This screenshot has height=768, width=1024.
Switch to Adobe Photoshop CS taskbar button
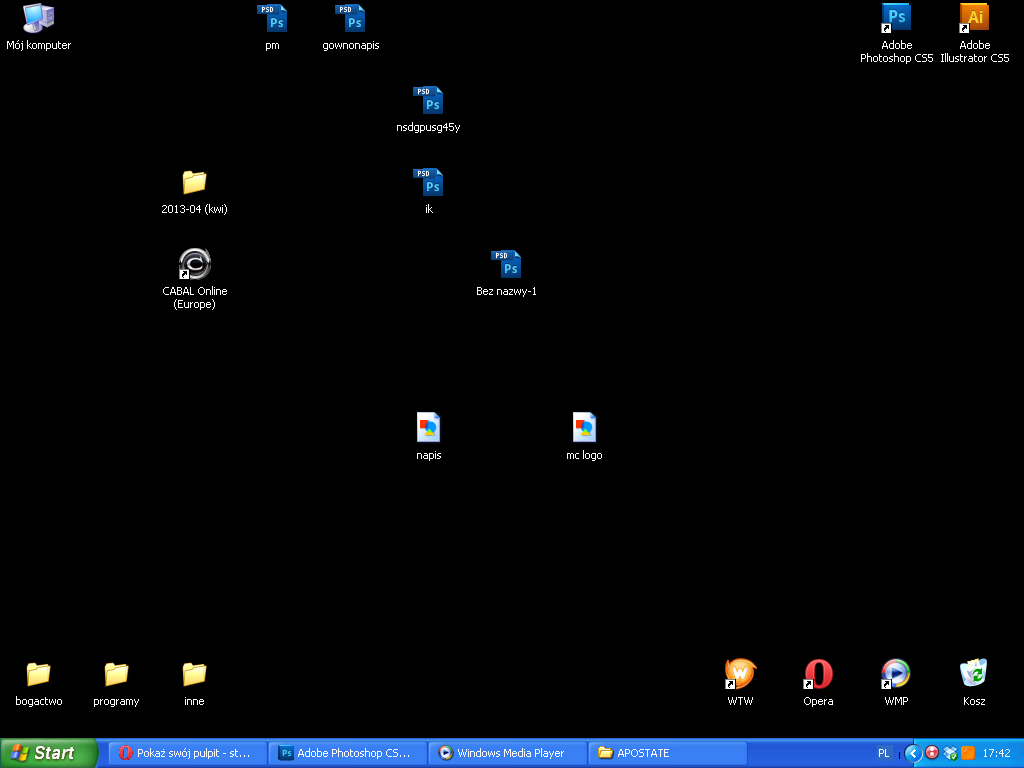pyautogui.click(x=347, y=753)
